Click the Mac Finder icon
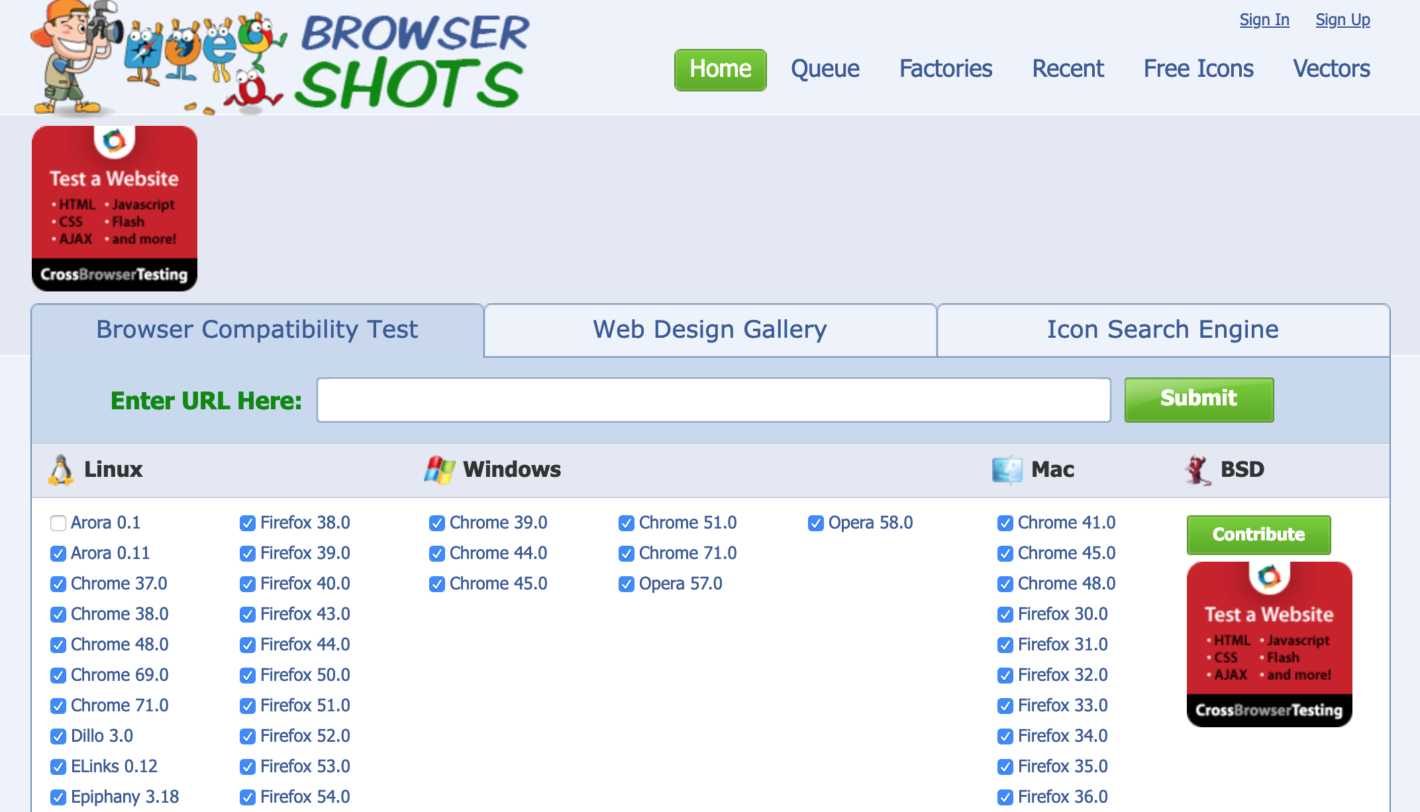The height and width of the screenshot is (812, 1420). pyautogui.click(x=1006, y=470)
